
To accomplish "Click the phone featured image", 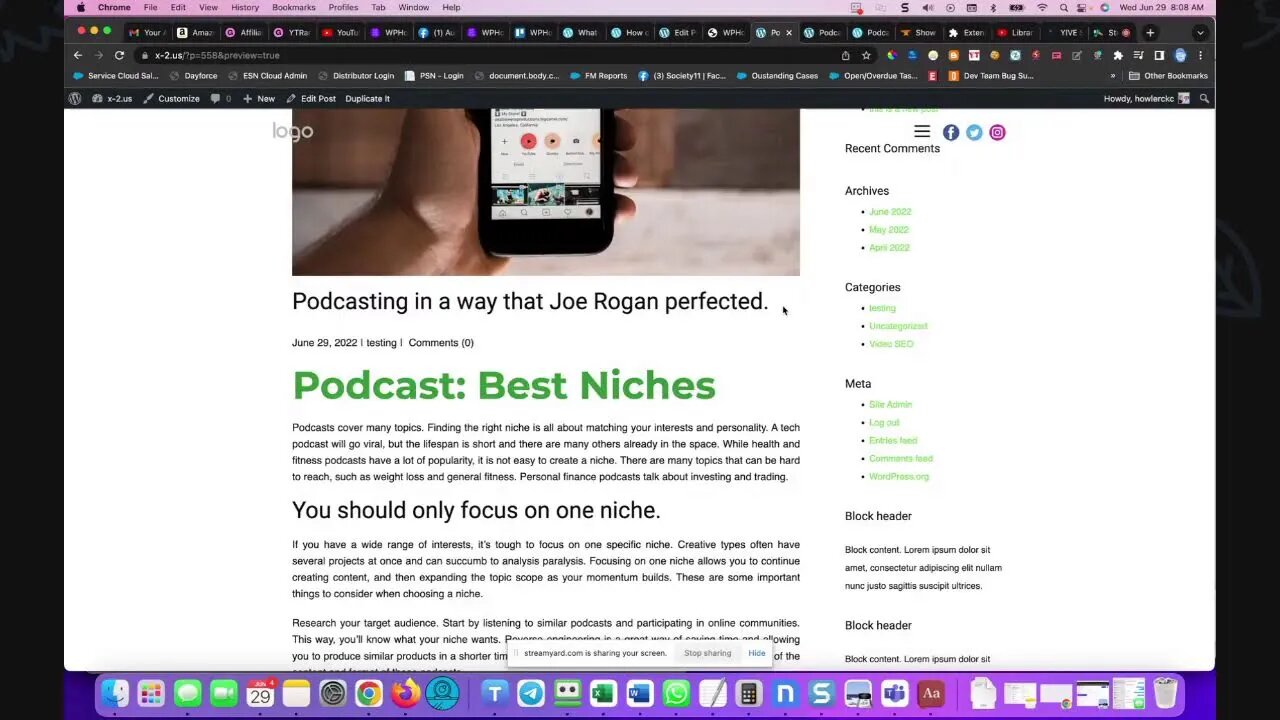I will tap(546, 192).
